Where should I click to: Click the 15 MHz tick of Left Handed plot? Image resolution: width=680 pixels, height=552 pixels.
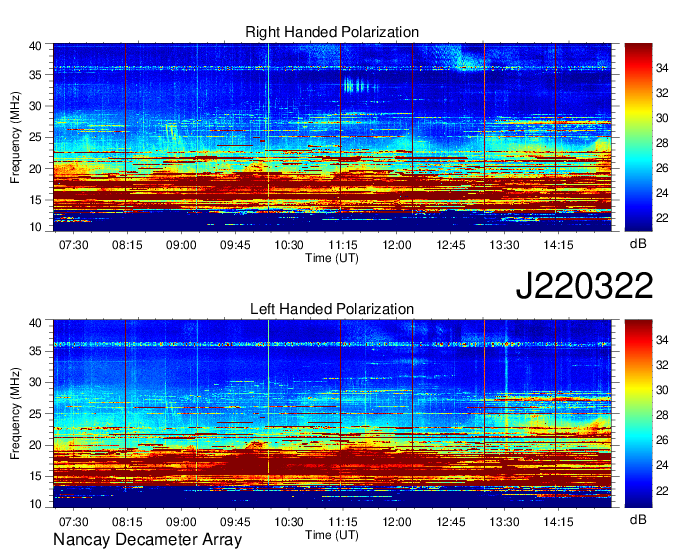35,477
